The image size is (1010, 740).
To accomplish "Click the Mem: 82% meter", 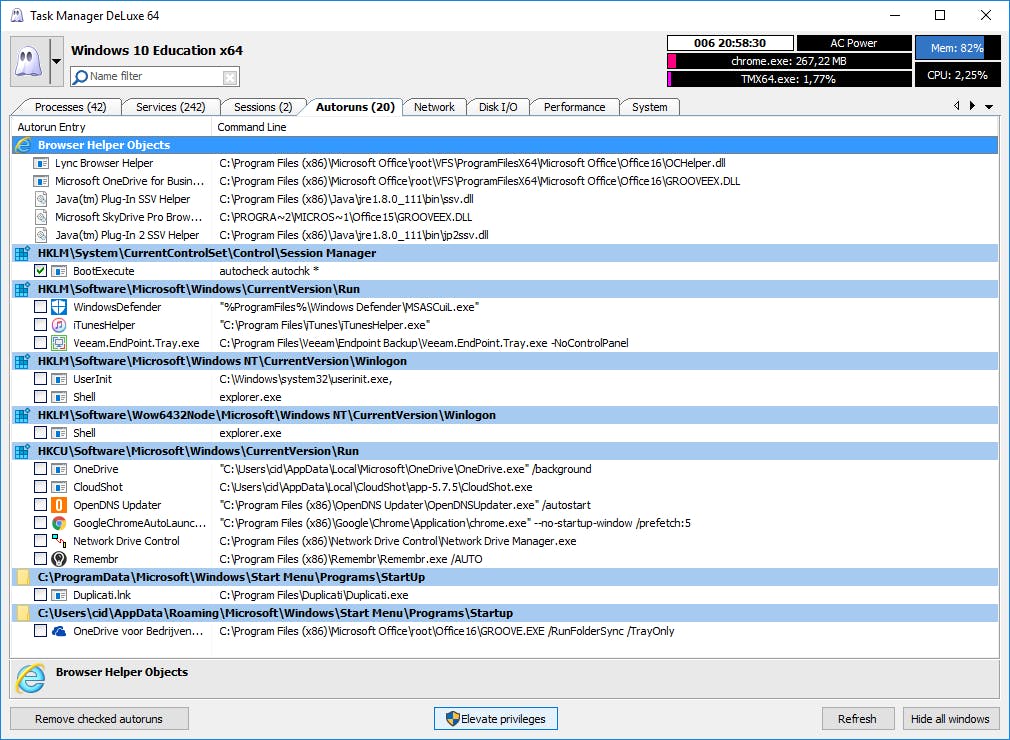I will pyautogui.click(x=957, y=48).
